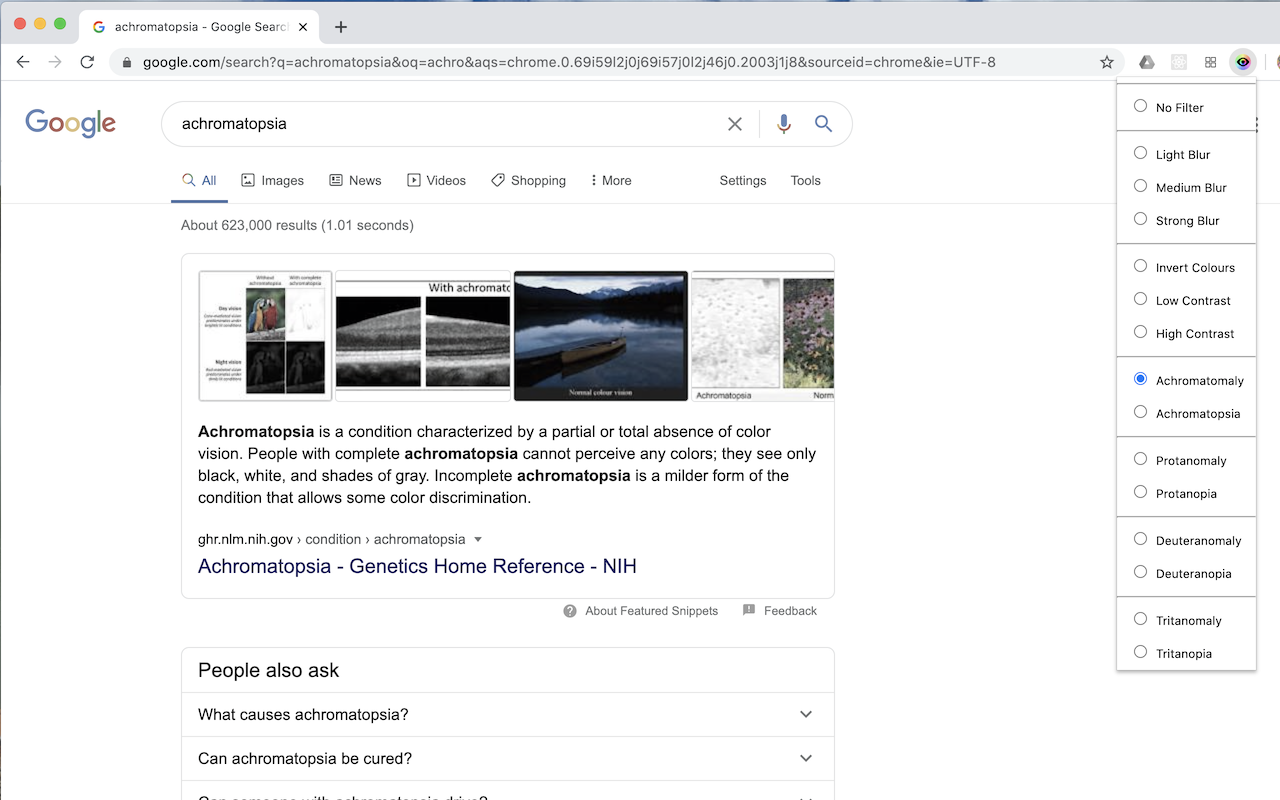Open the parrots day/night vision thumbnail
1280x800 pixels.
[x=265, y=336]
